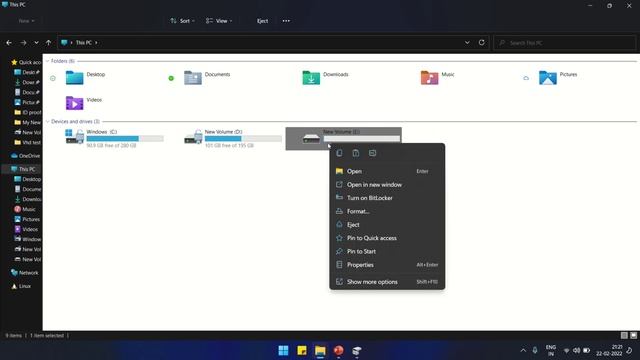
Task: Choose Turn on BitLocker
Action: coord(387,198)
